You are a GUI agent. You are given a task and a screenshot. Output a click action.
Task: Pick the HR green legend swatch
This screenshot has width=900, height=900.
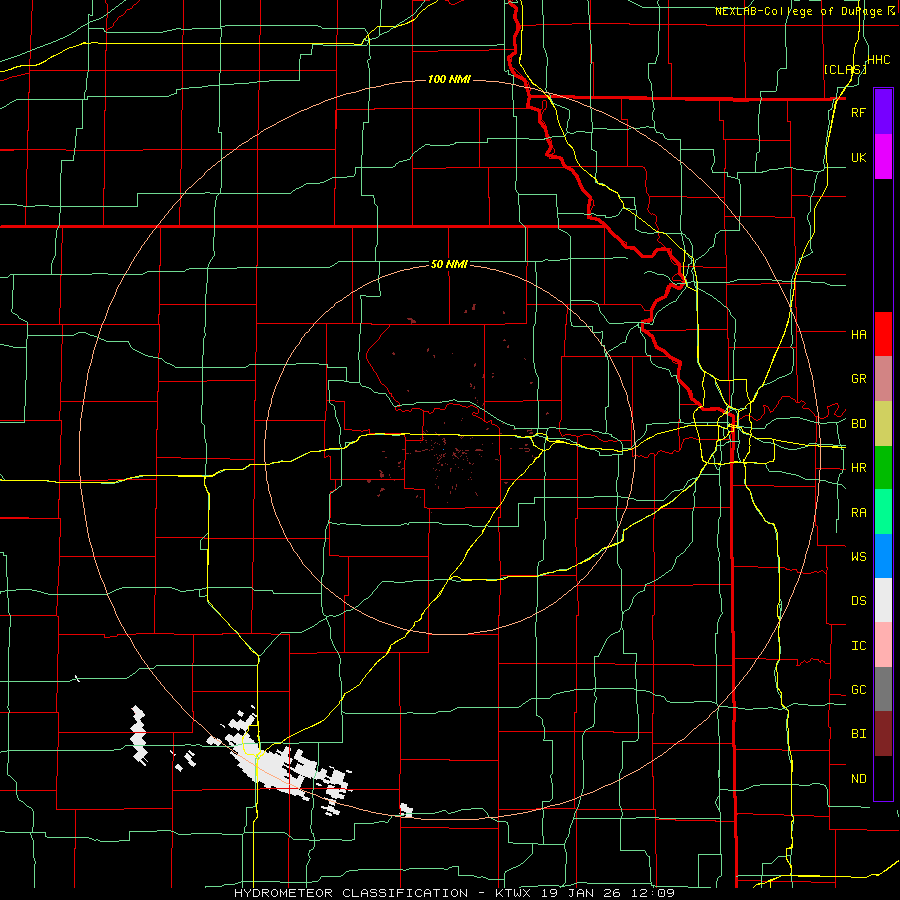coord(883,468)
